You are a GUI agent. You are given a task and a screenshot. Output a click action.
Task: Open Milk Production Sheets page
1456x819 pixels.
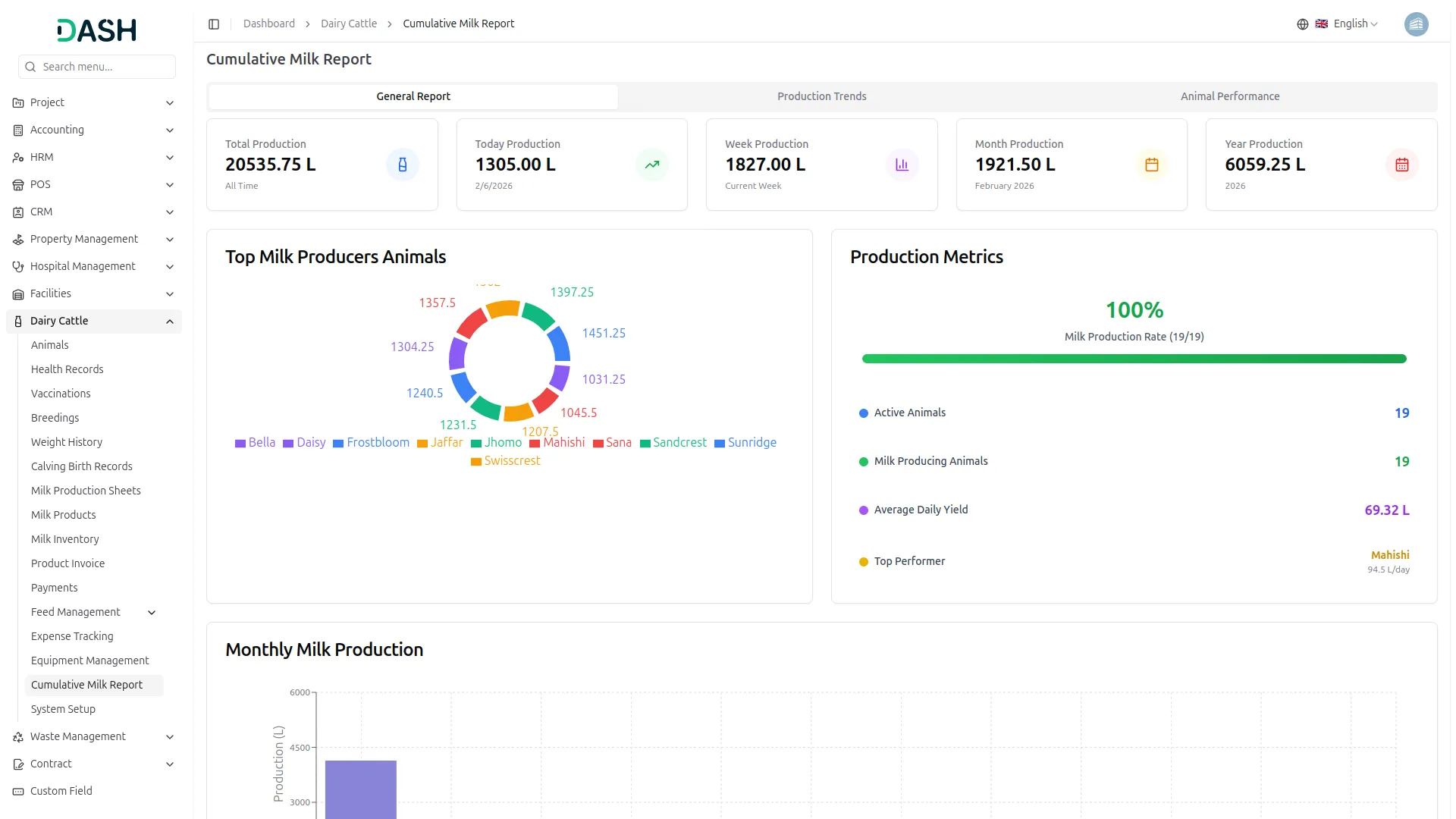tap(86, 491)
